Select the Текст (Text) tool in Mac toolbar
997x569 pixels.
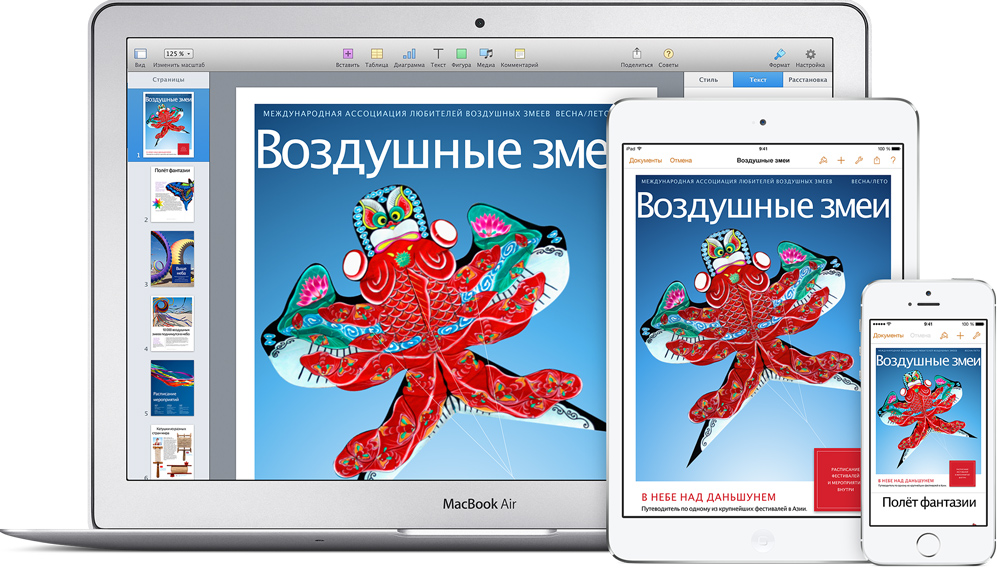(438, 54)
